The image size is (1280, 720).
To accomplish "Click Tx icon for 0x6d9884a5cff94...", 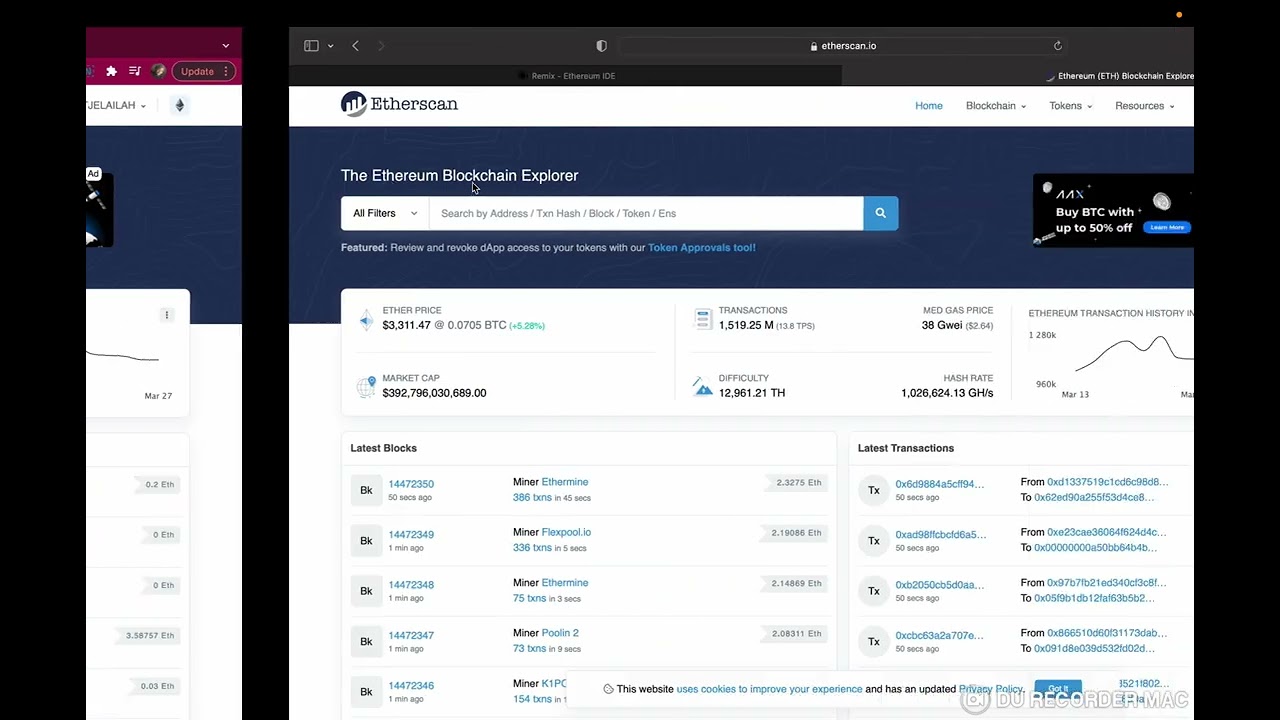I will coord(873,490).
